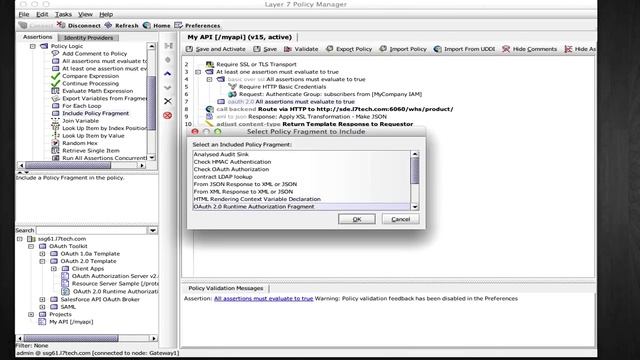Screen dimensions: 640x360
Task: Click Require HTTP Basic Credentials icon
Action: [x=232, y=87]
